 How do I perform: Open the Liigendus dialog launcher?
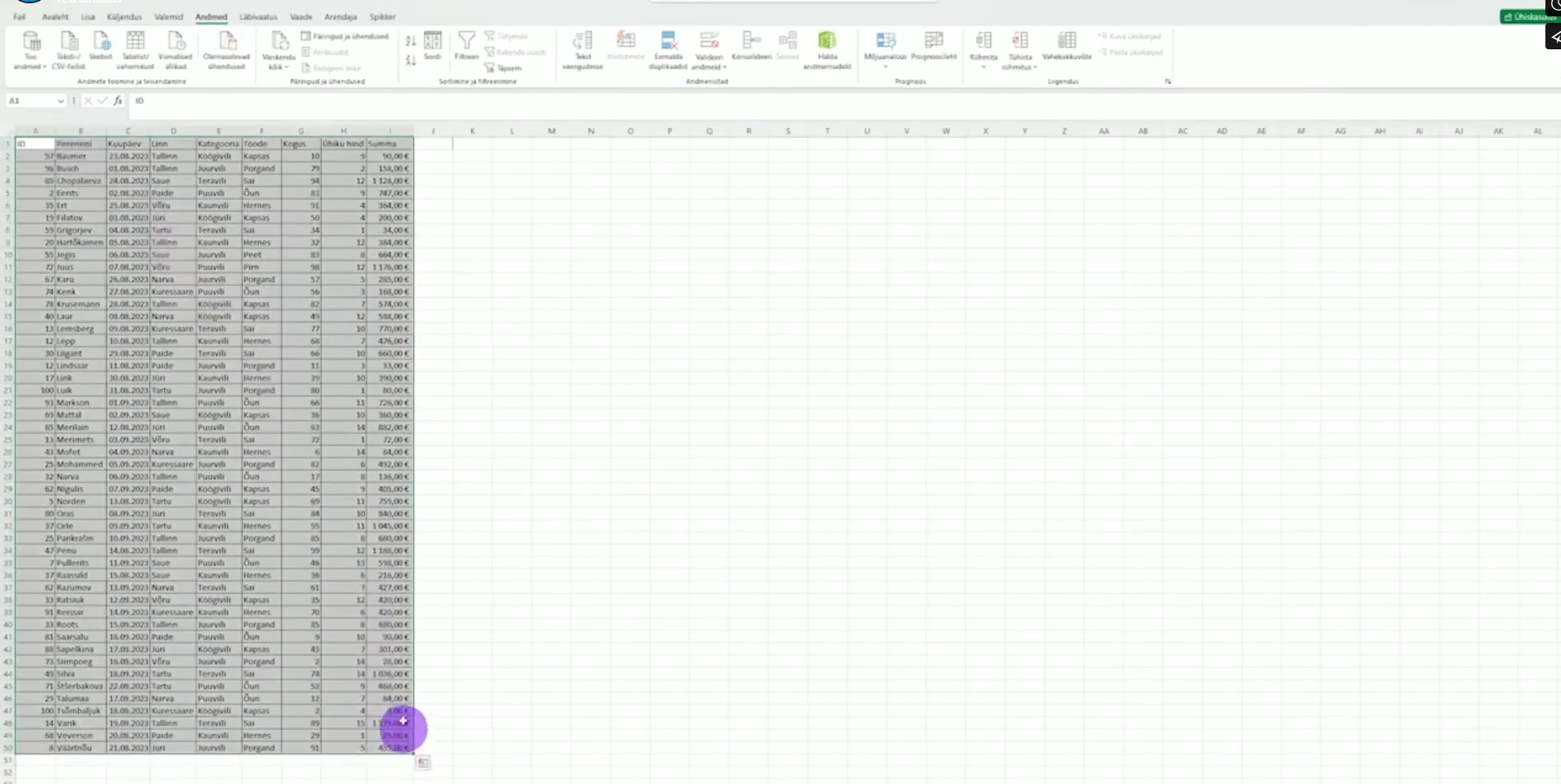[1167, 81]
